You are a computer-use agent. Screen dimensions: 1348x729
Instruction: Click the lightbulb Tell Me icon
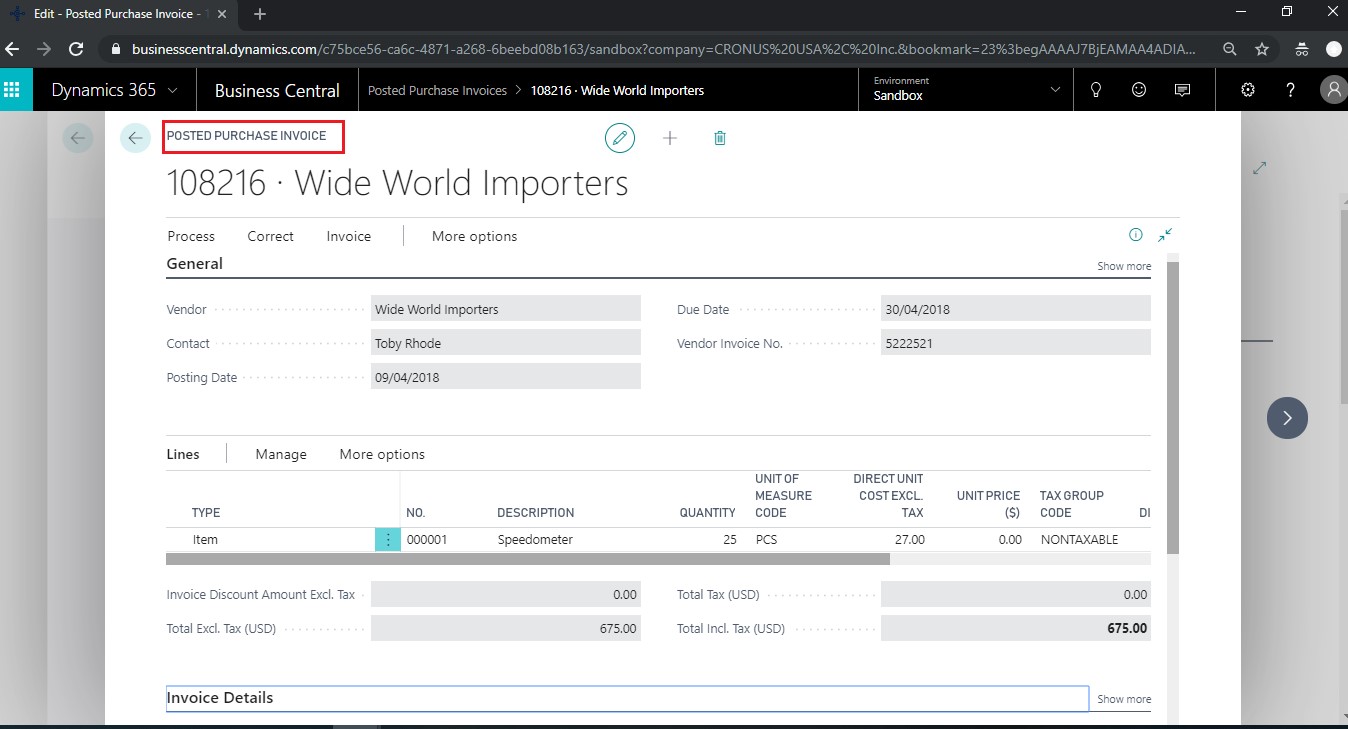1096,90
